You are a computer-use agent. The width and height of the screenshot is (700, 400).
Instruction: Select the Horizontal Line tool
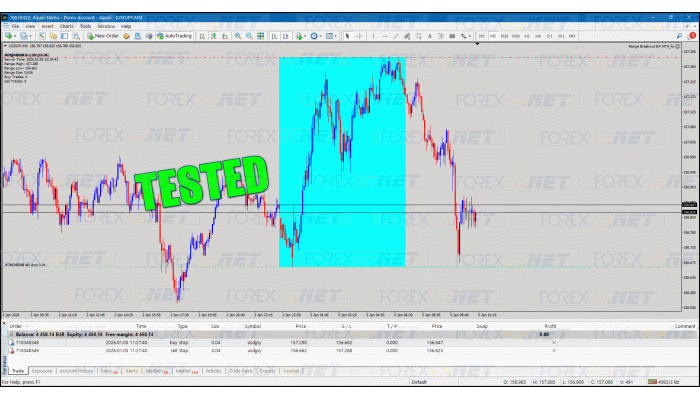(384, 36)
